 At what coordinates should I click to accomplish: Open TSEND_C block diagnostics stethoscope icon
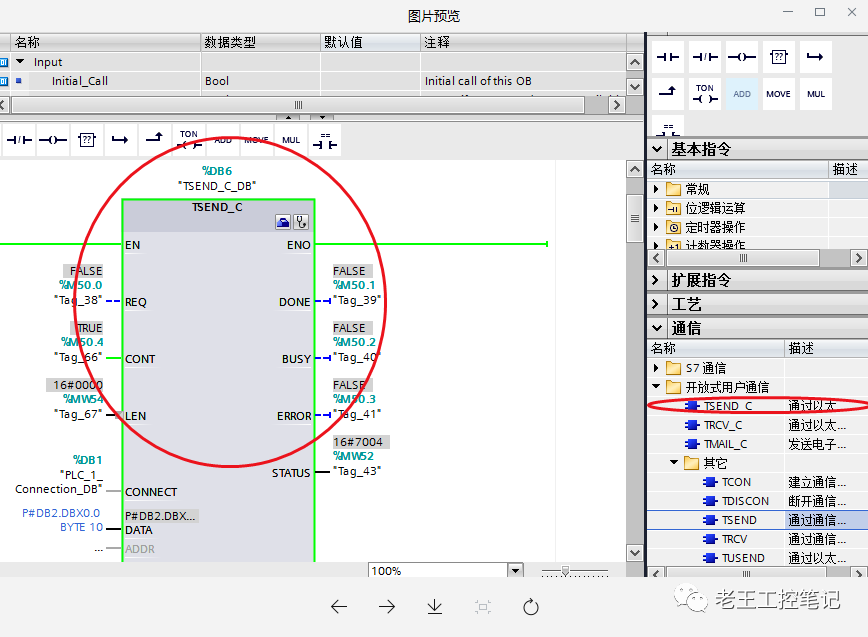click(x=301, y=222)
